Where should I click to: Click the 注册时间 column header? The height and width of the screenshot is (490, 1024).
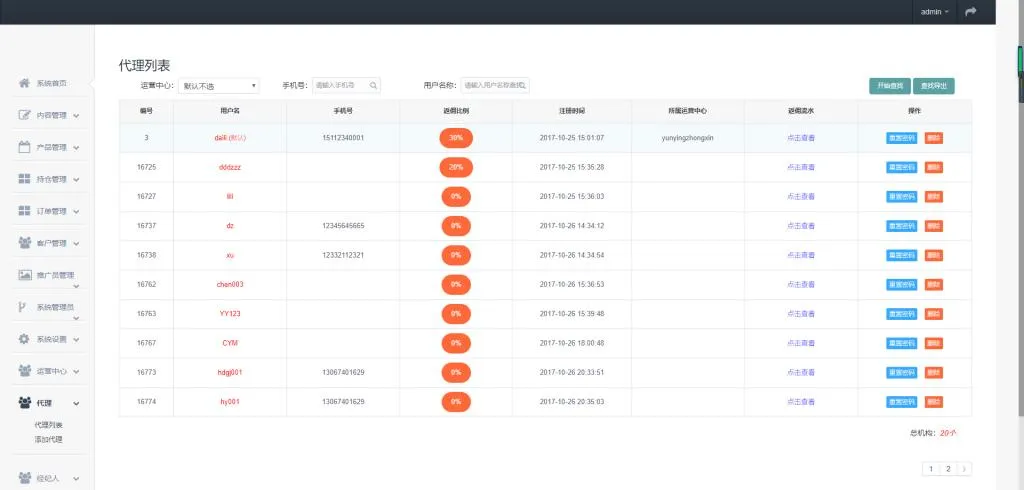click(x=571, y=111)
